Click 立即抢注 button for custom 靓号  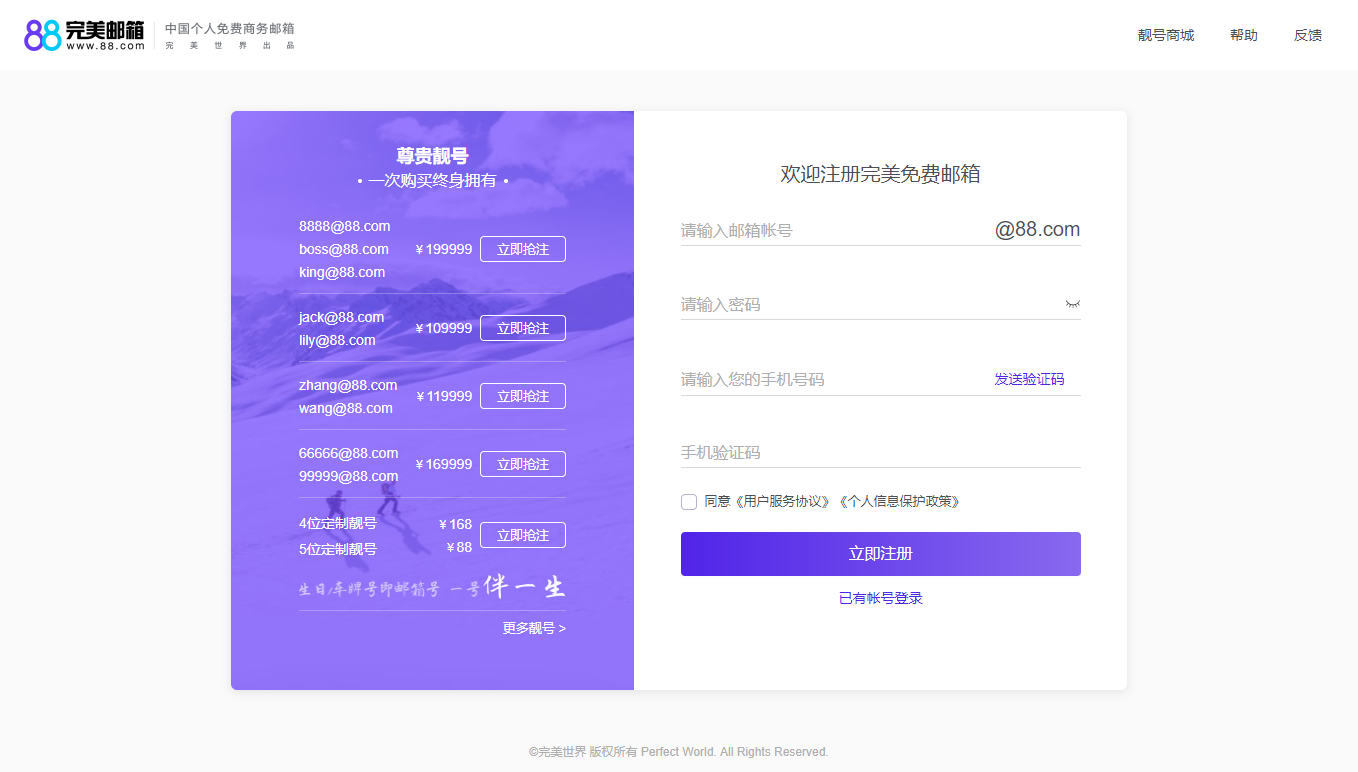pos(523,535)
